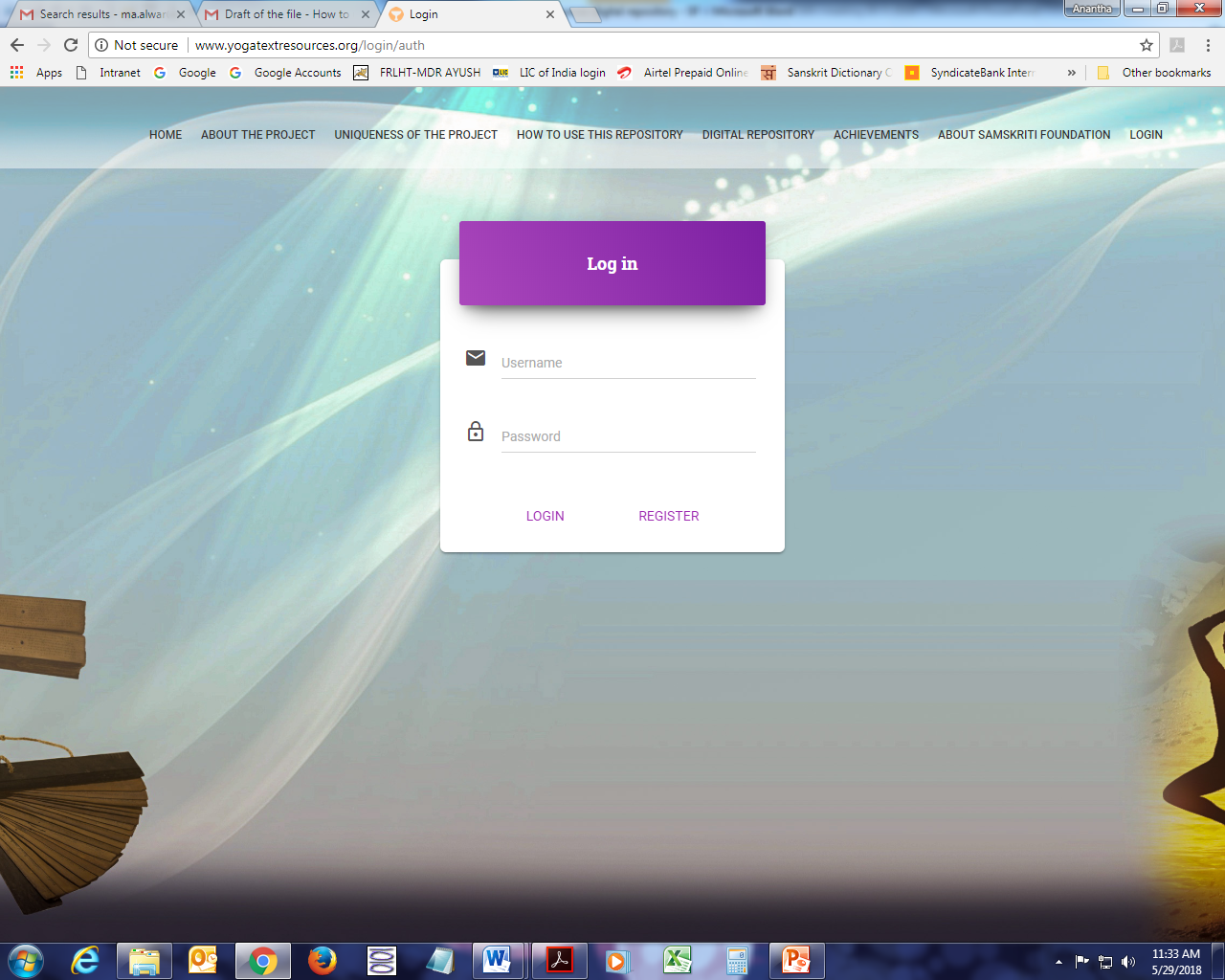Open the Apps grid shortcut
1225x980 pixels.
pos(35,73)
